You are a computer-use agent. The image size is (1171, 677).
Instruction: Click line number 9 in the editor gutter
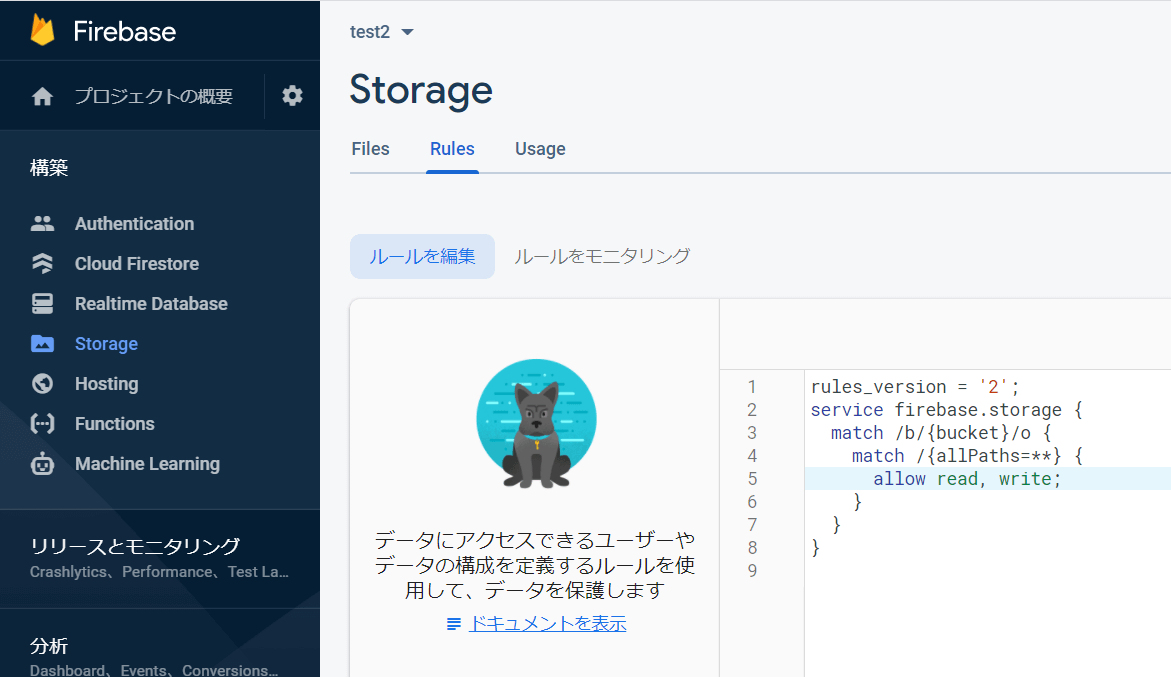752,570
